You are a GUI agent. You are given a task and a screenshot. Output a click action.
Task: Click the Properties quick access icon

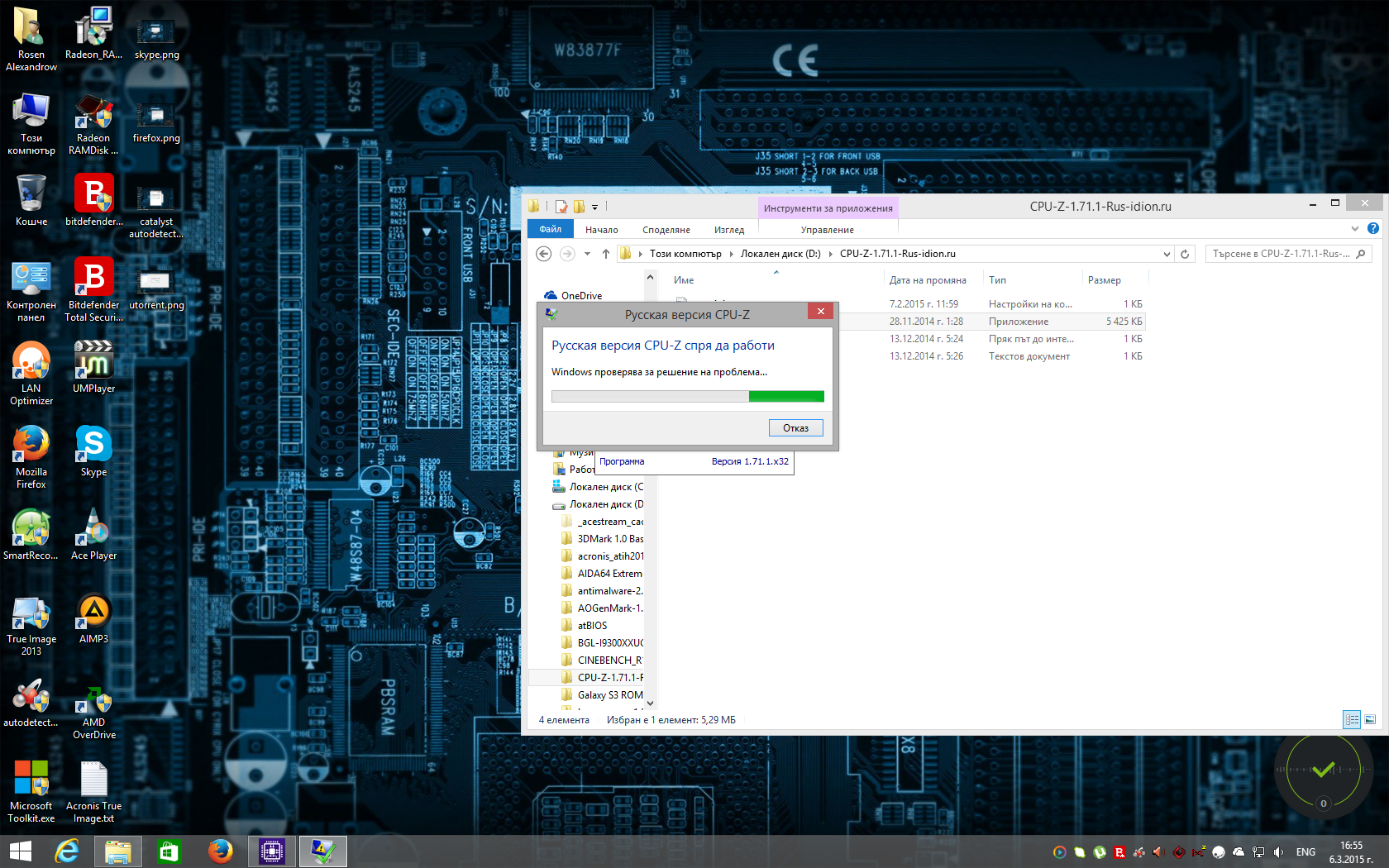(x=561, y=207)
